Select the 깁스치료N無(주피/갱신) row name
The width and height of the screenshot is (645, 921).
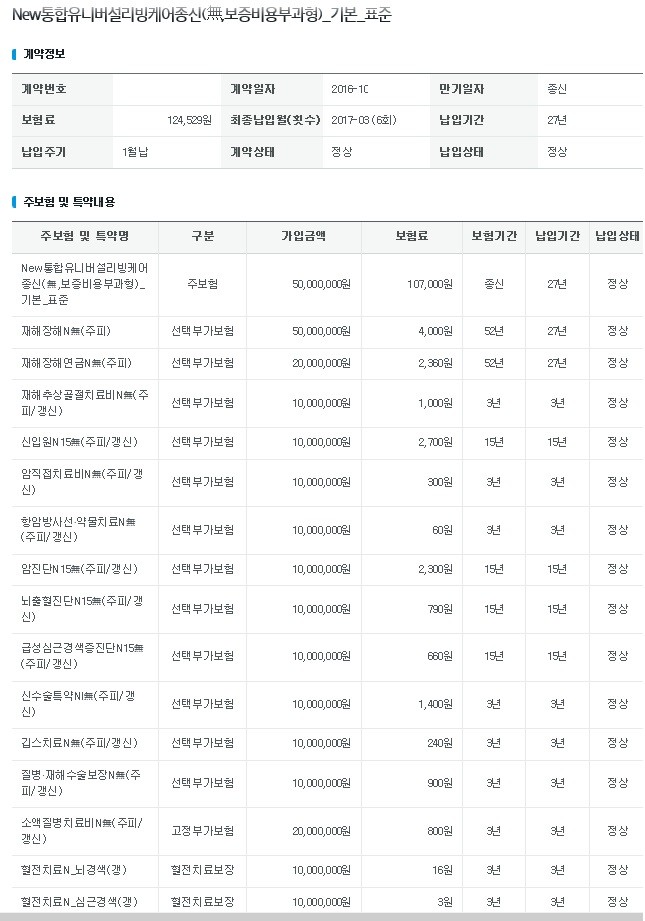79,742
